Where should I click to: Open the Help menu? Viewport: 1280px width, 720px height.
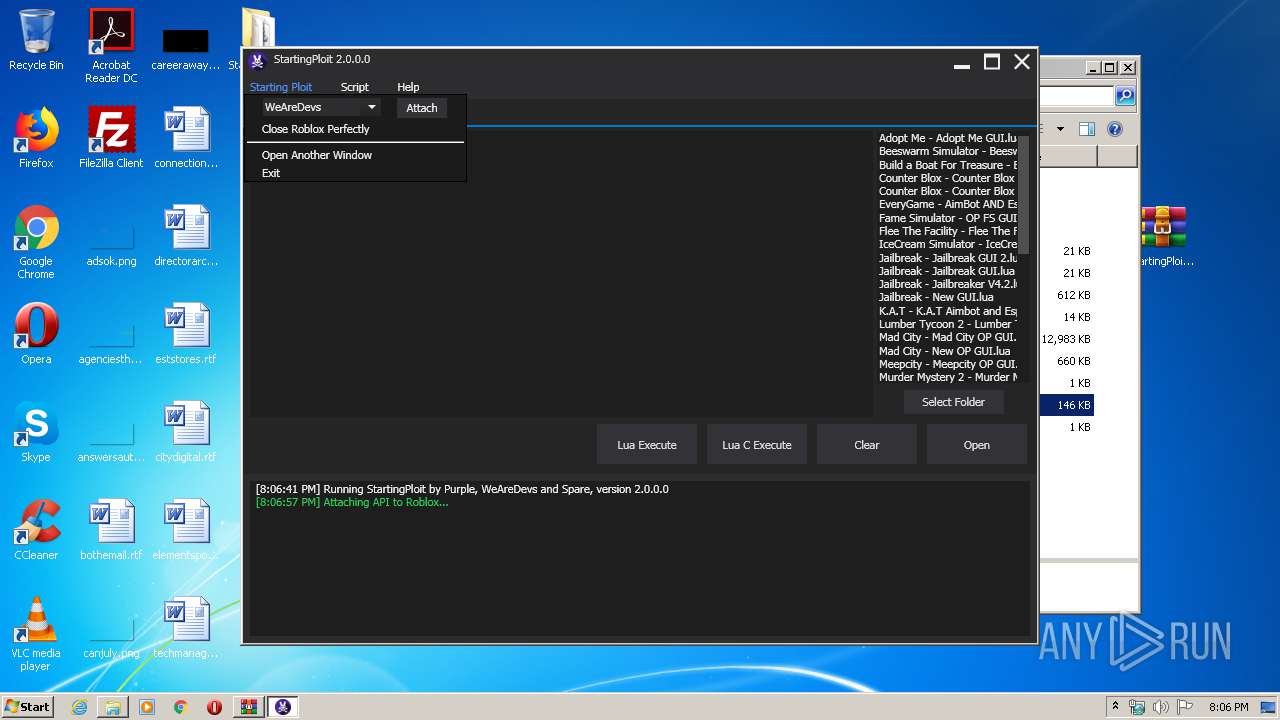408,87
